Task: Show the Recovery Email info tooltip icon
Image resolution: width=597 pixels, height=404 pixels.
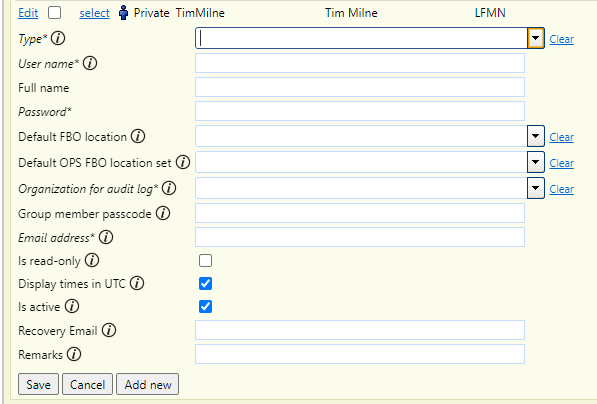Action: pos(109,330)
